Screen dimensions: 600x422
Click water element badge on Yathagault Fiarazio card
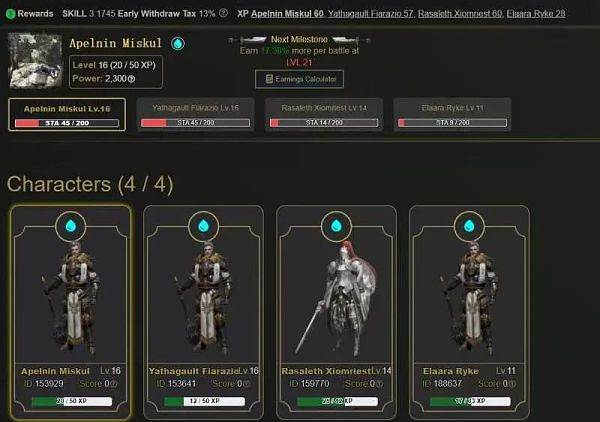(x=203, y=226)
